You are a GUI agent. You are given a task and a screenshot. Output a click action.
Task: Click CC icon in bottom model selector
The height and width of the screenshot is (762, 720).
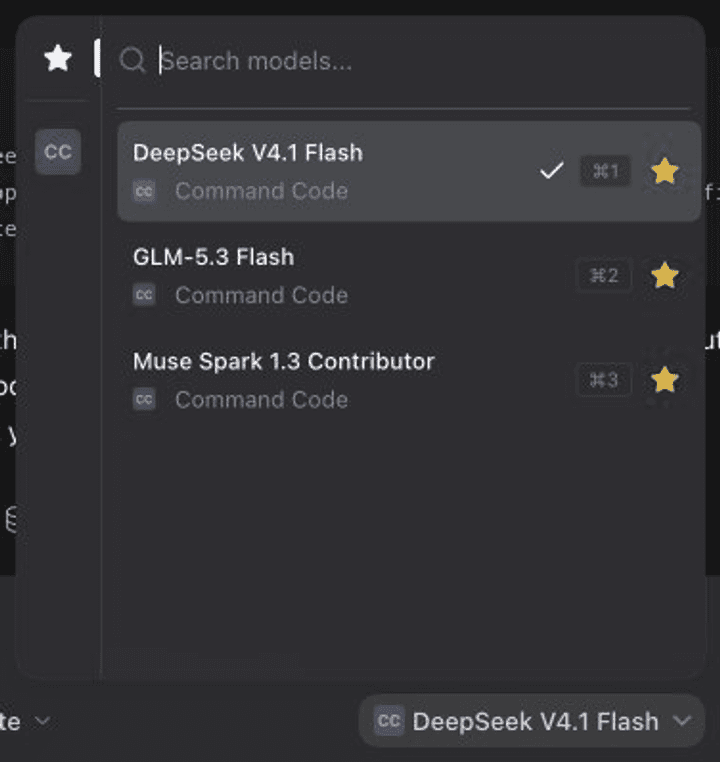pyautogui.click(x=389, y=721)
